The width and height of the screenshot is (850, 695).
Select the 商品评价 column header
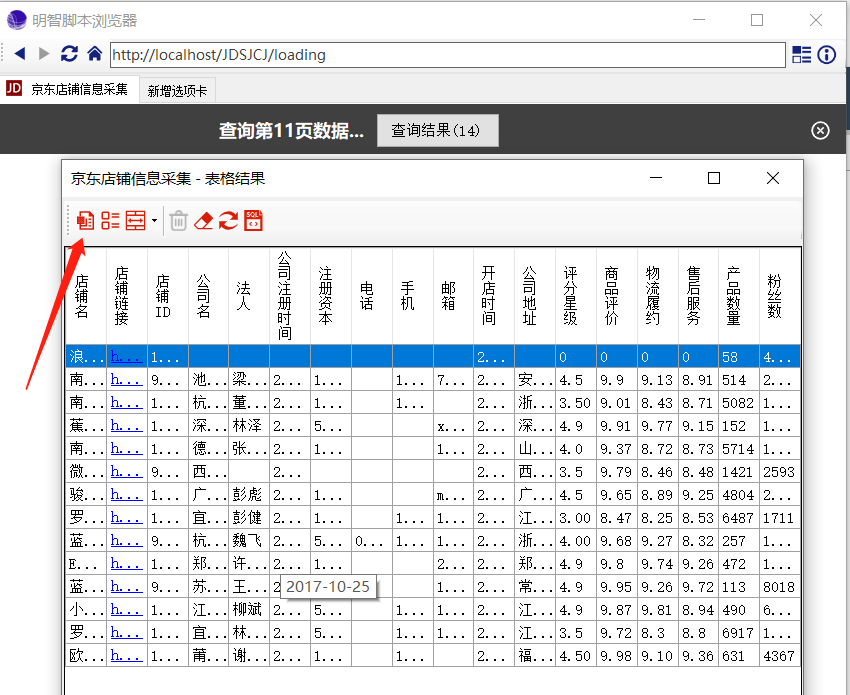click(617, 295)
